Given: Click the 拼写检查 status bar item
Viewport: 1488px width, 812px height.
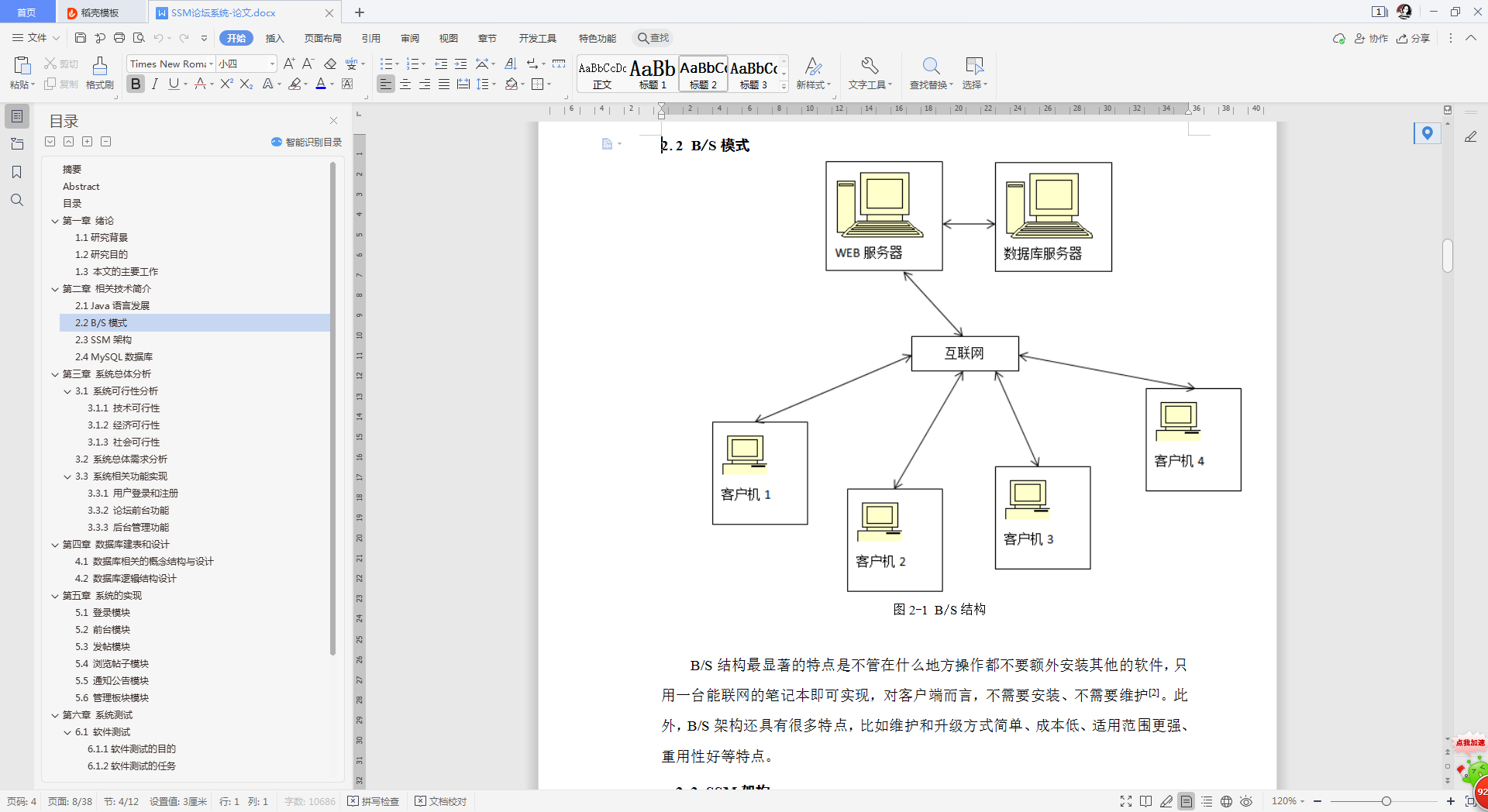Looking at the screenshot, I should 374,801.
